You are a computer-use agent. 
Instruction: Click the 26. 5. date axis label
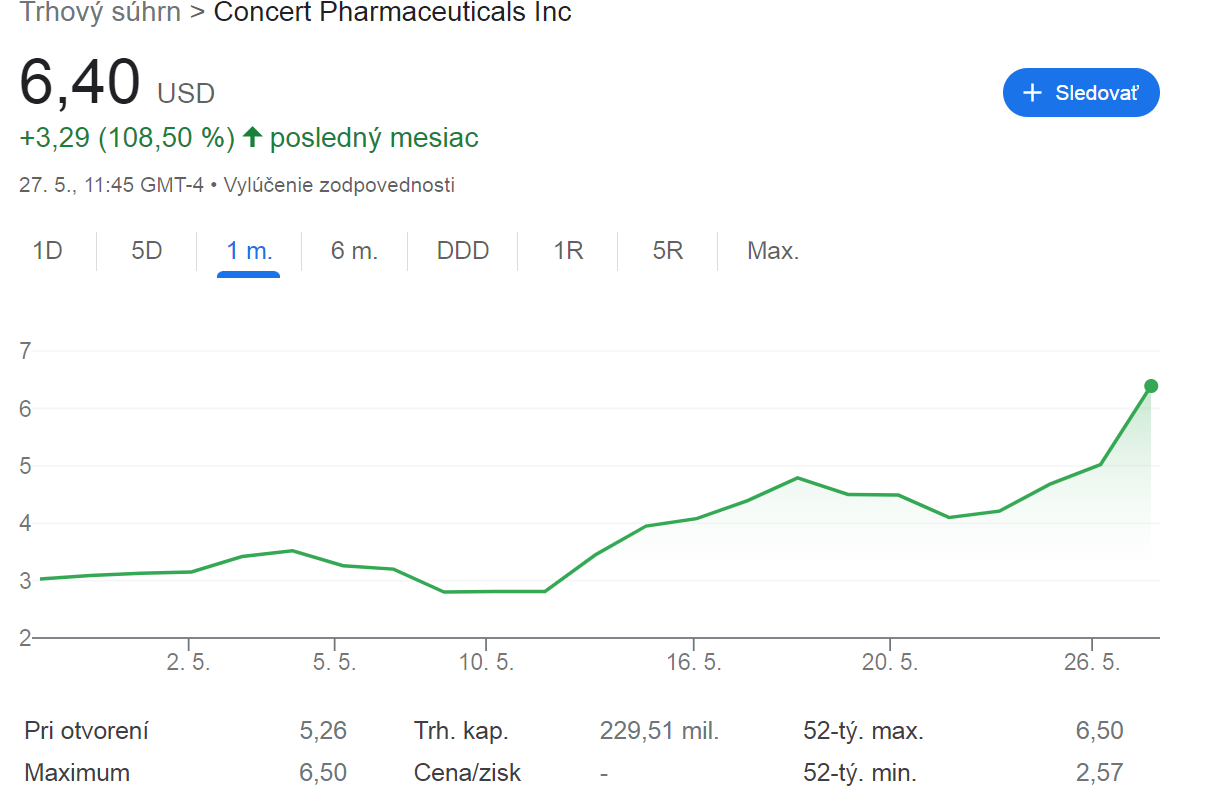(1093, 663)
